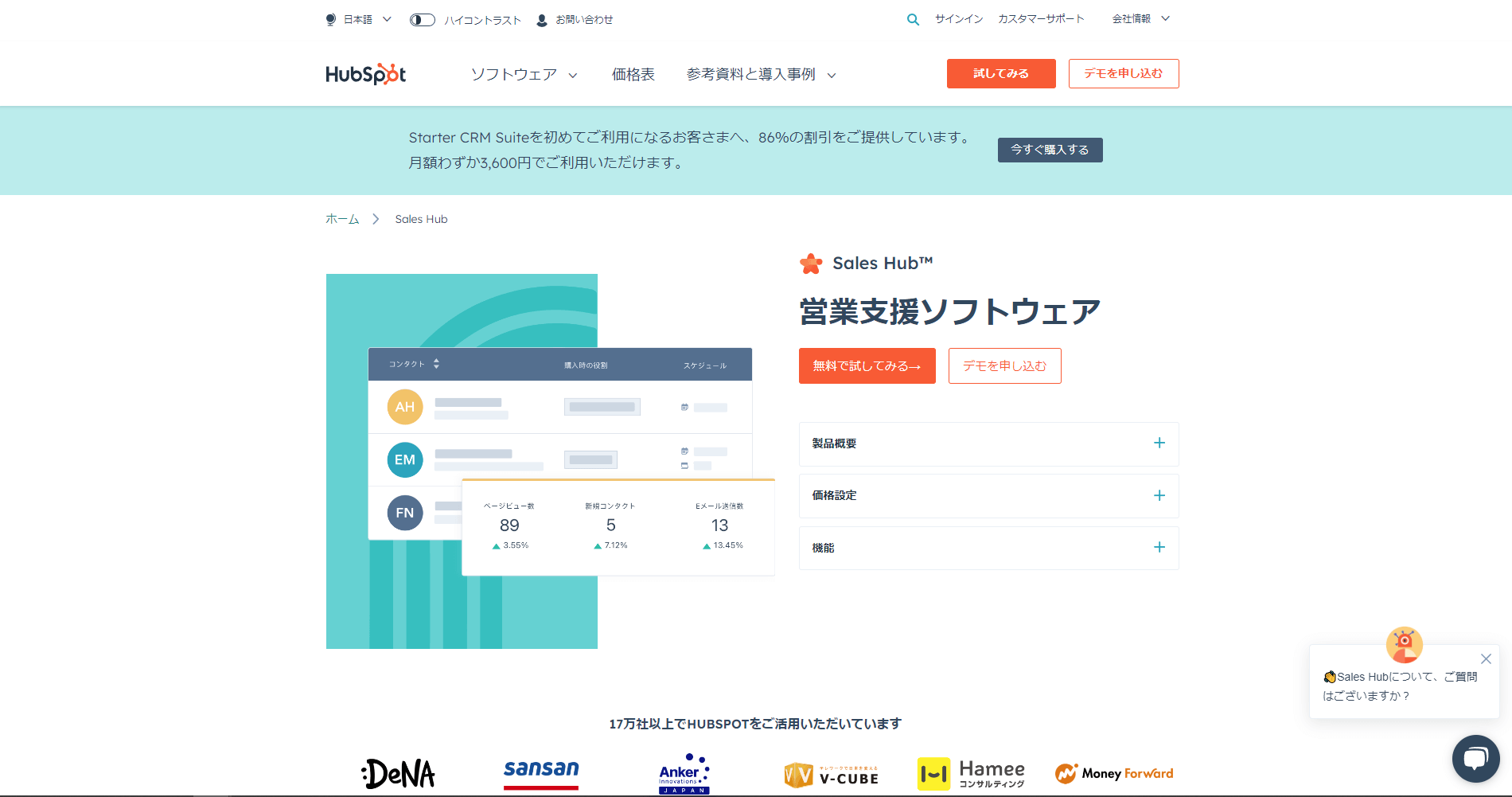Click the Eメール送信数 13 stat
Screen dimensions: 1512x797
tap(720, 525)
